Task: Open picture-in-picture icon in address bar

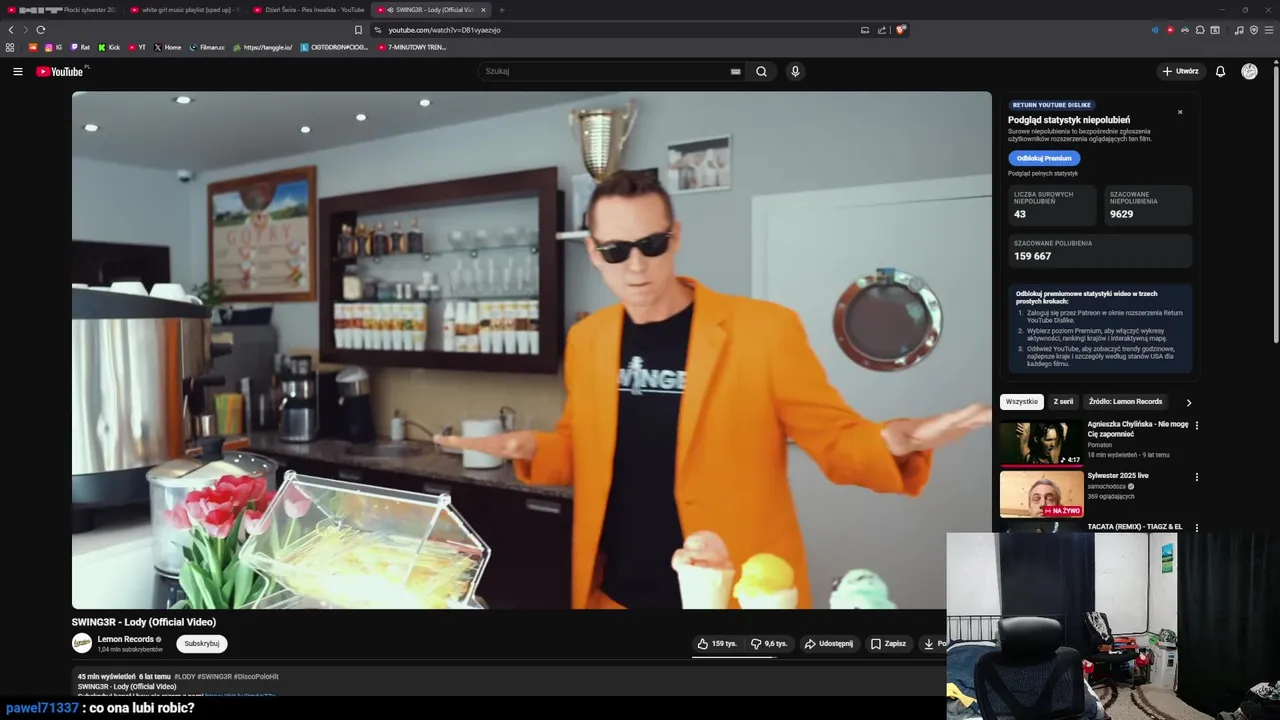Action: pyautogui.click(x=865, y=30)
